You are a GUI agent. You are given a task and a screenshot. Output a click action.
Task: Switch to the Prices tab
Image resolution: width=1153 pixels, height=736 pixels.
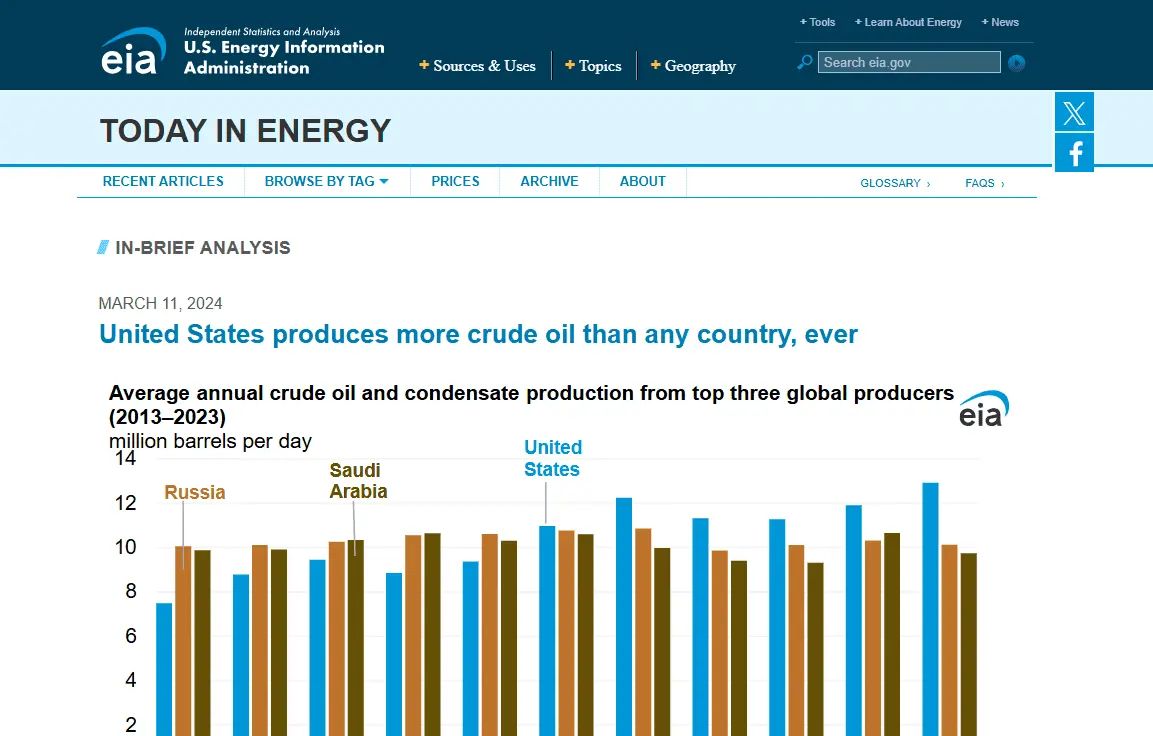click(x=455, y=181)
